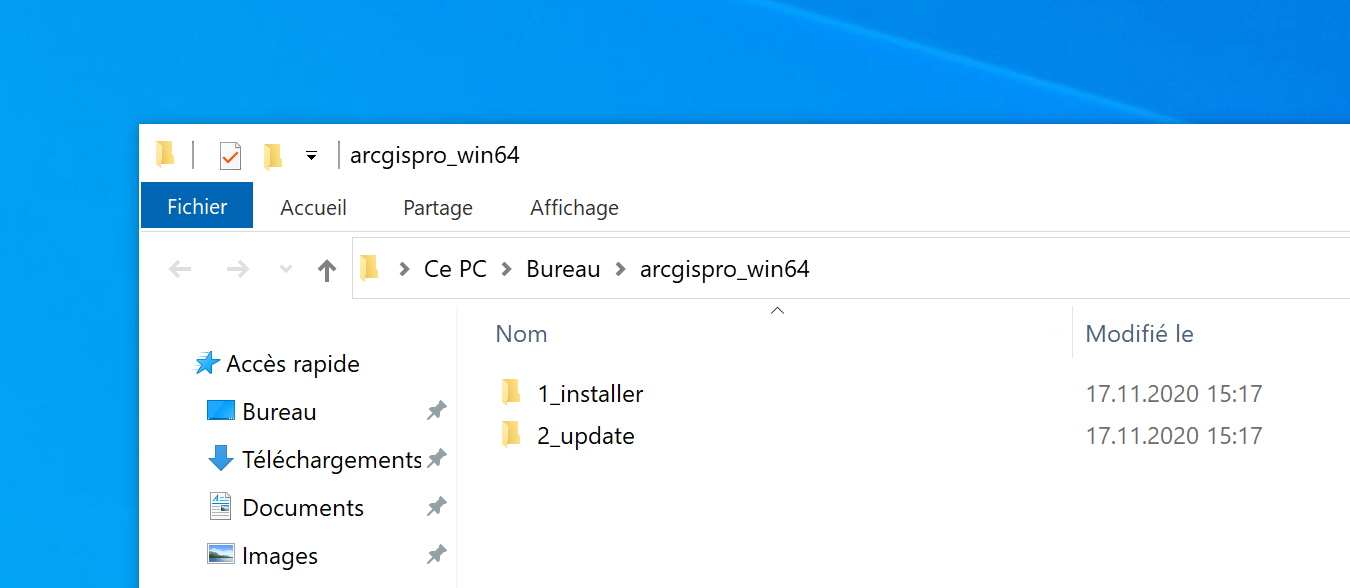
Task: Sort files by the Nom column header
Action: point(521,334)
